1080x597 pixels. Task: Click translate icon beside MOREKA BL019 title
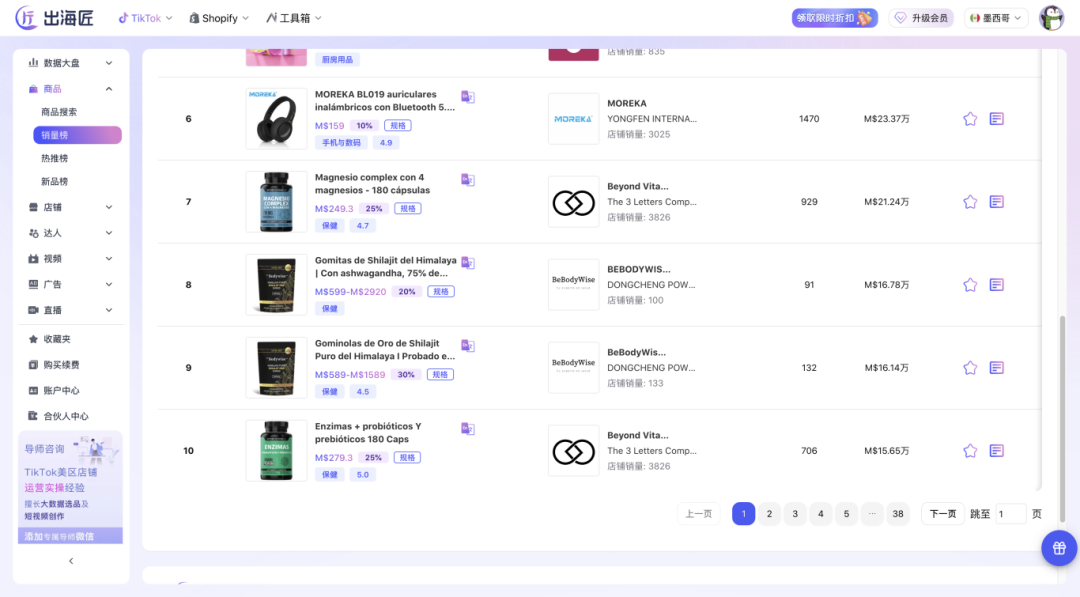pos(468,97)
